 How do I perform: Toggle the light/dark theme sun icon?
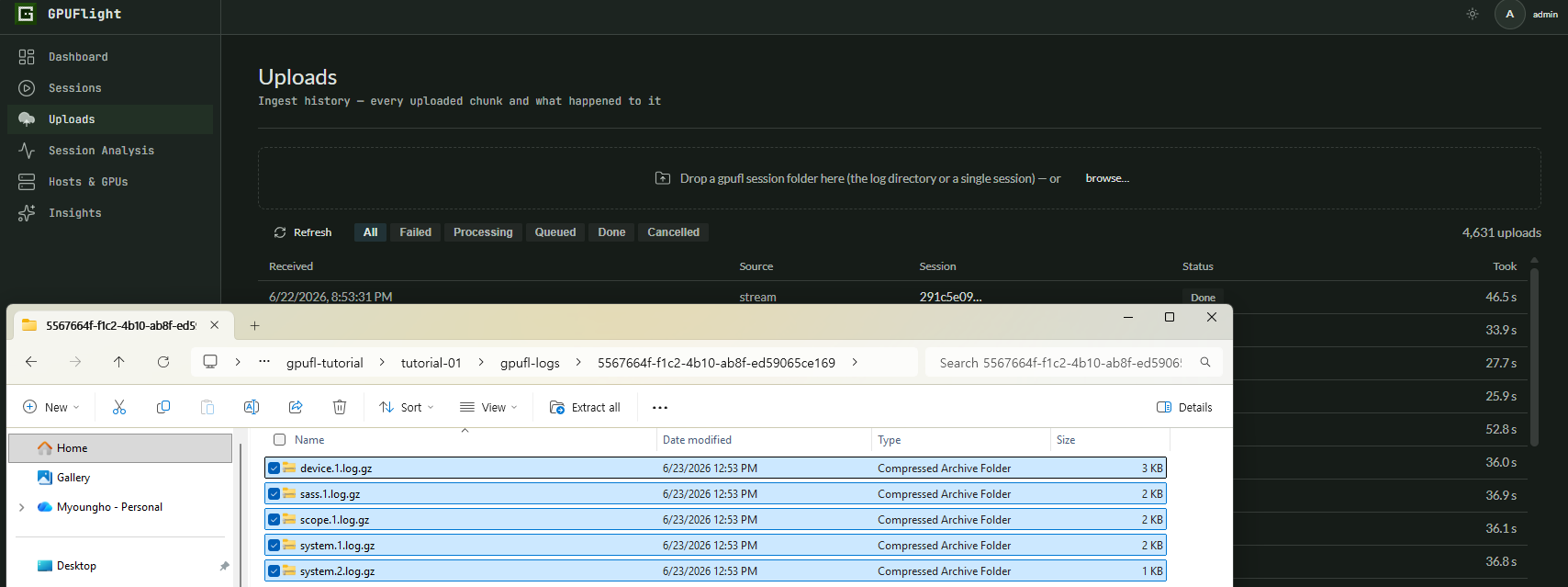[1473, 14]
